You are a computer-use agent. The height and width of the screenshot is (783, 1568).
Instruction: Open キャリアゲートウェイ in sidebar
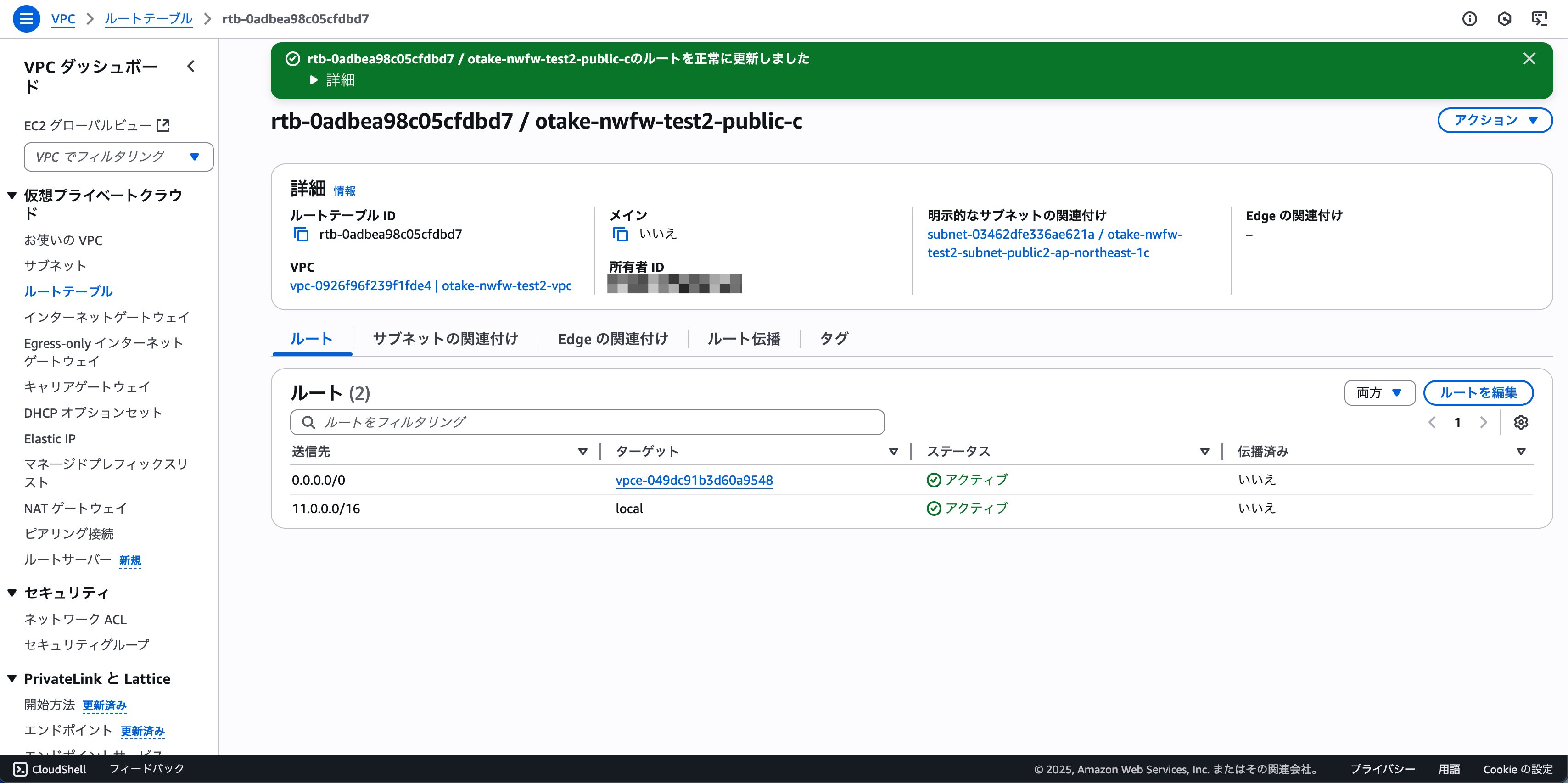87,387
